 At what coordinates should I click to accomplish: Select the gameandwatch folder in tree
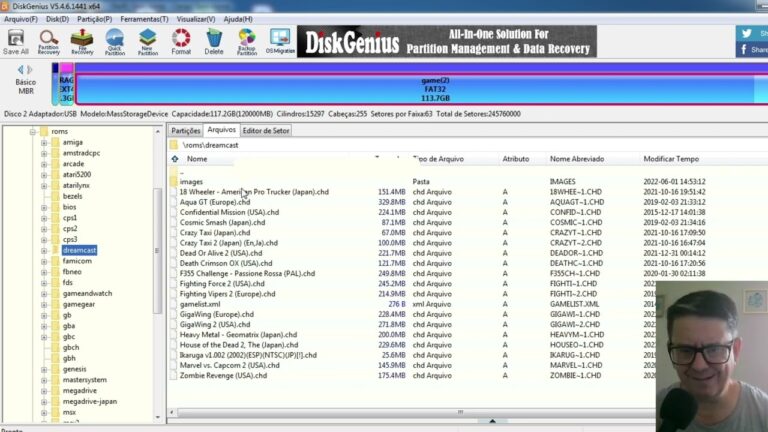coord(87,293)
